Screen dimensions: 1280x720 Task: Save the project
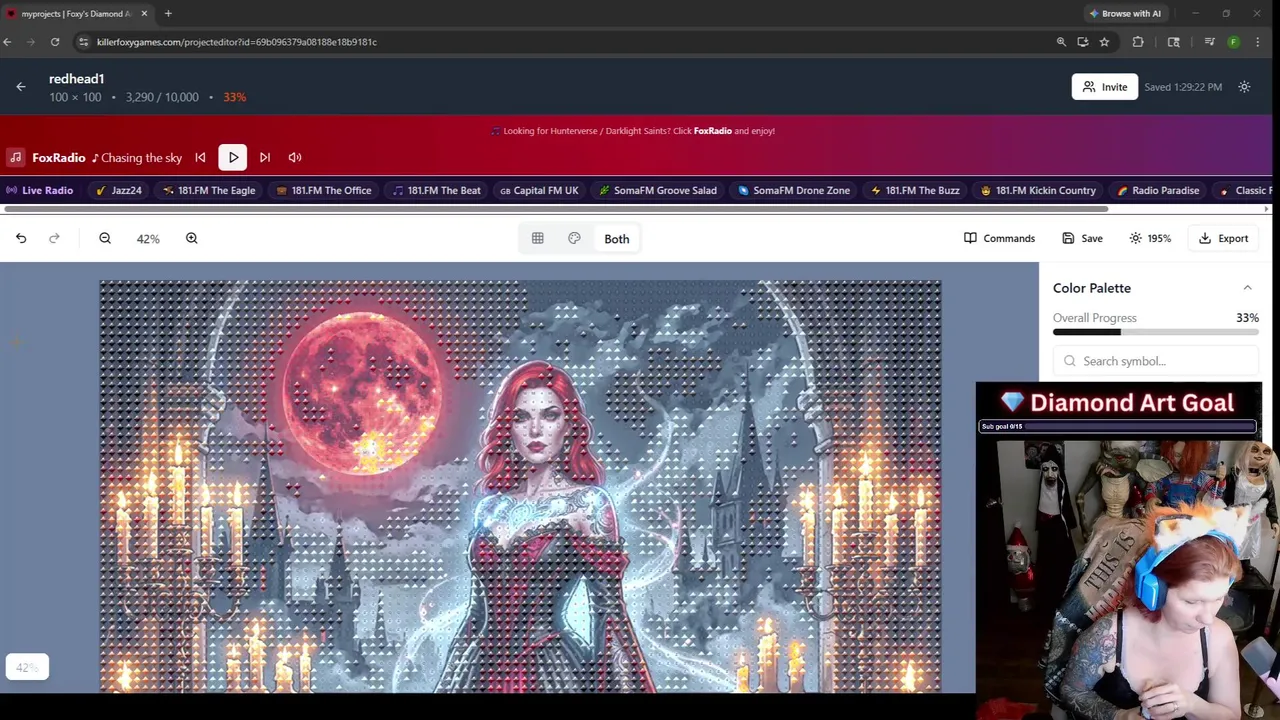[x=1082, y=238]
